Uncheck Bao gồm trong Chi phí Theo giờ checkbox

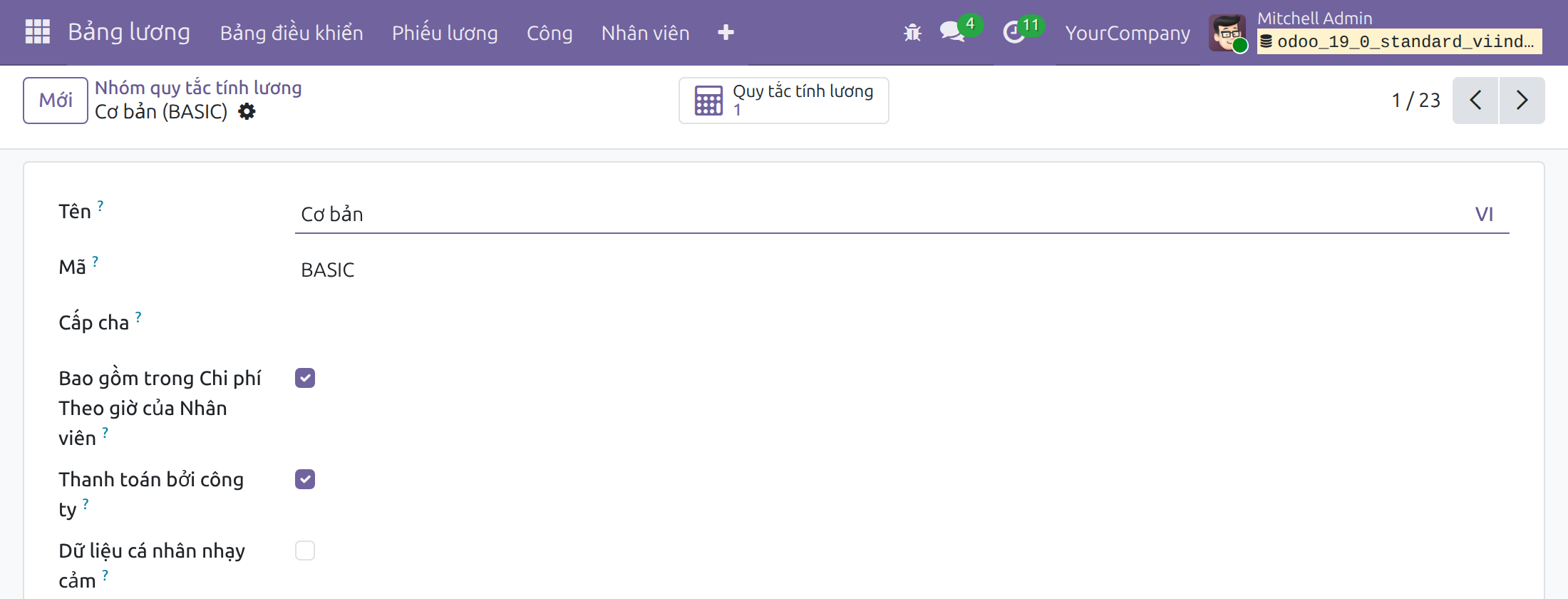coord(305,378)
